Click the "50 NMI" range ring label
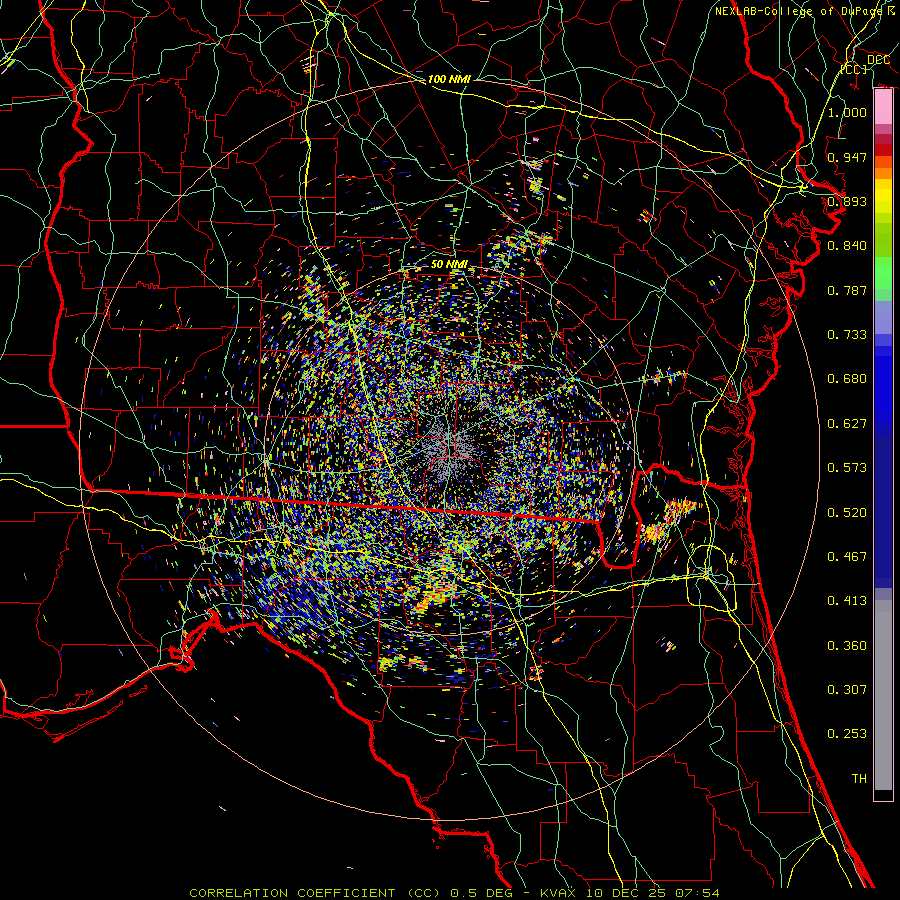900x900 pixels. tap(449, 264)
